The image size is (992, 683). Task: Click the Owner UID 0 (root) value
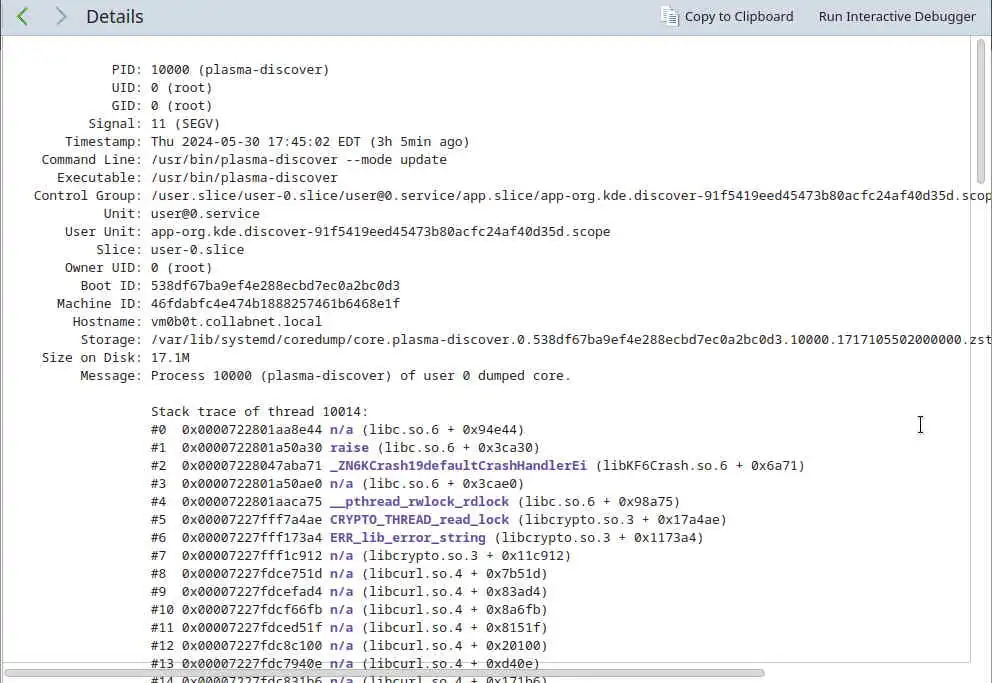pos(182,268)
